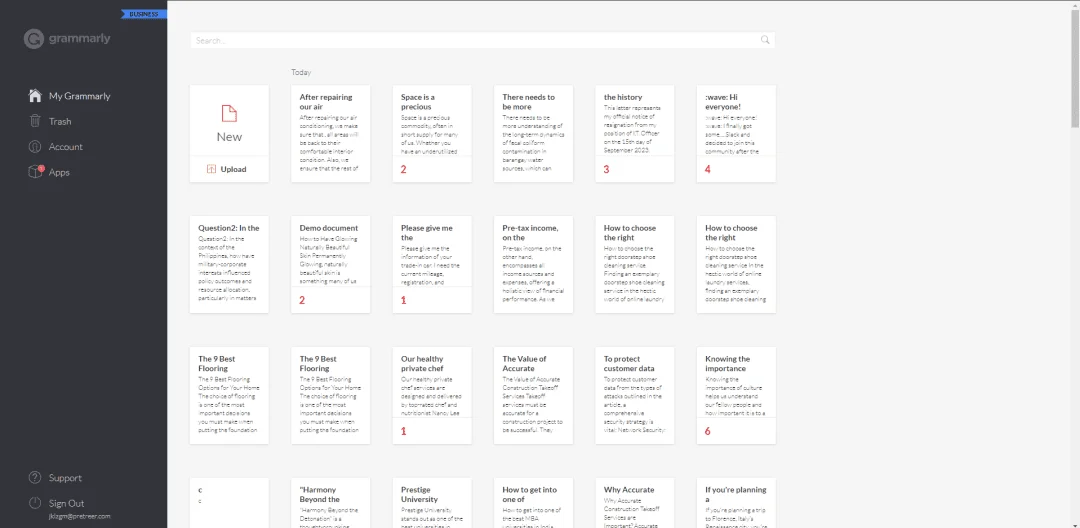The width and height of the screenshot is (1080, 528).
Task: Click the Sign Out power icon
Action: (35, 503)
